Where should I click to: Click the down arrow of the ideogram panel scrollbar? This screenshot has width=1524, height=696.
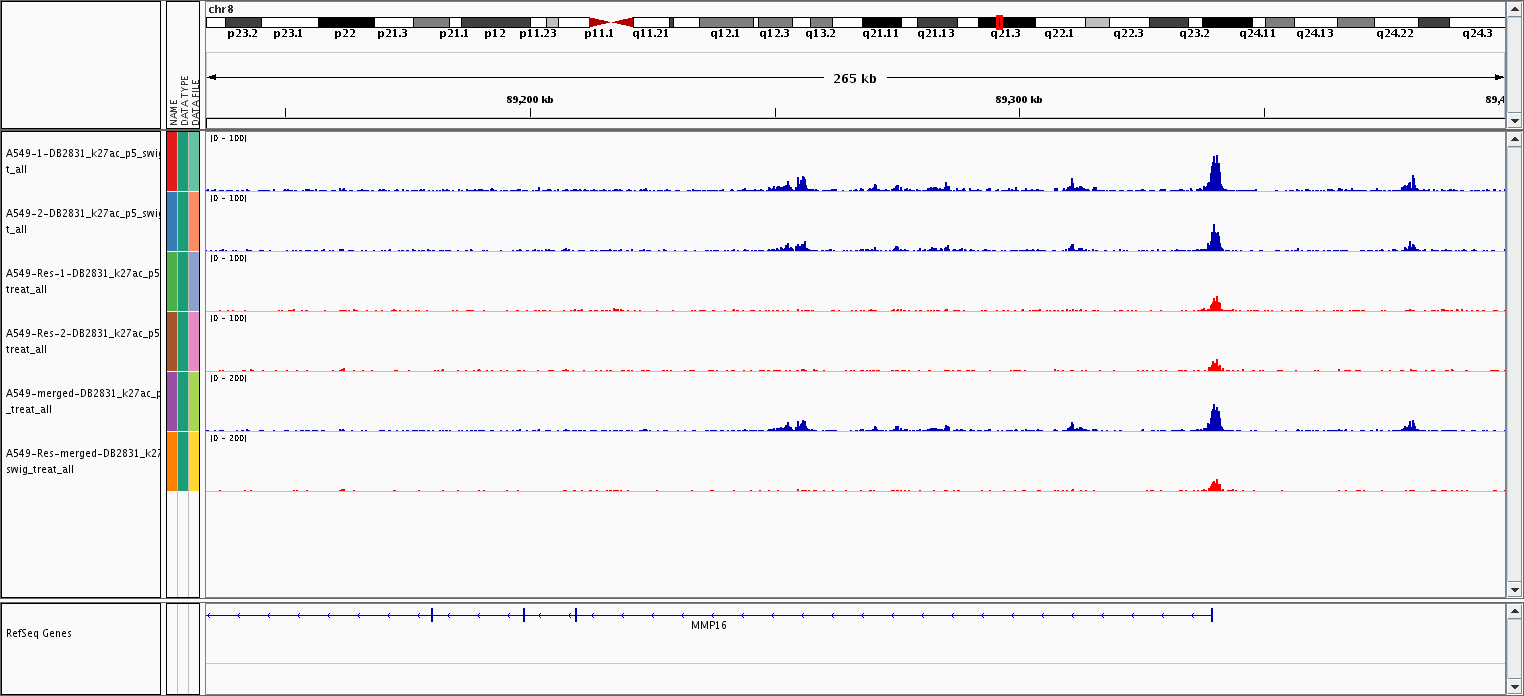1514,120
